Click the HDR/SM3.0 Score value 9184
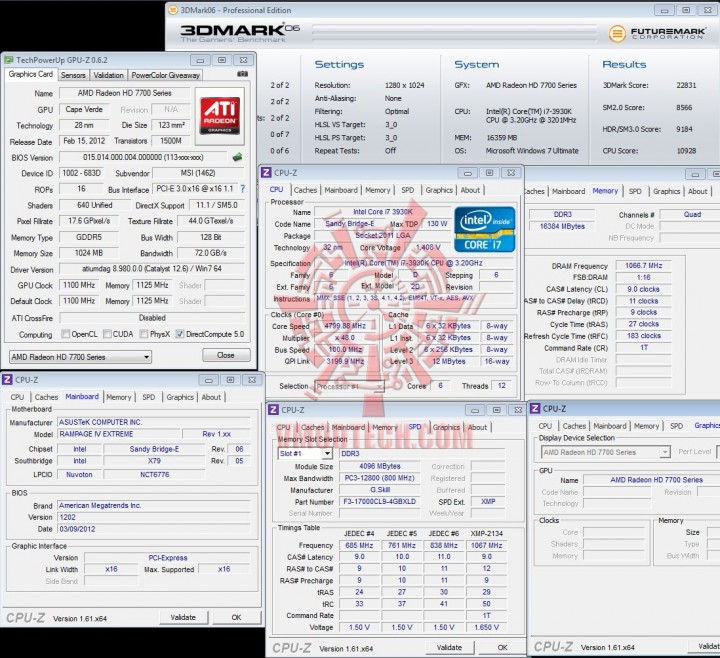The width and height of the screenshot is (720, 658). coord(684,129)
